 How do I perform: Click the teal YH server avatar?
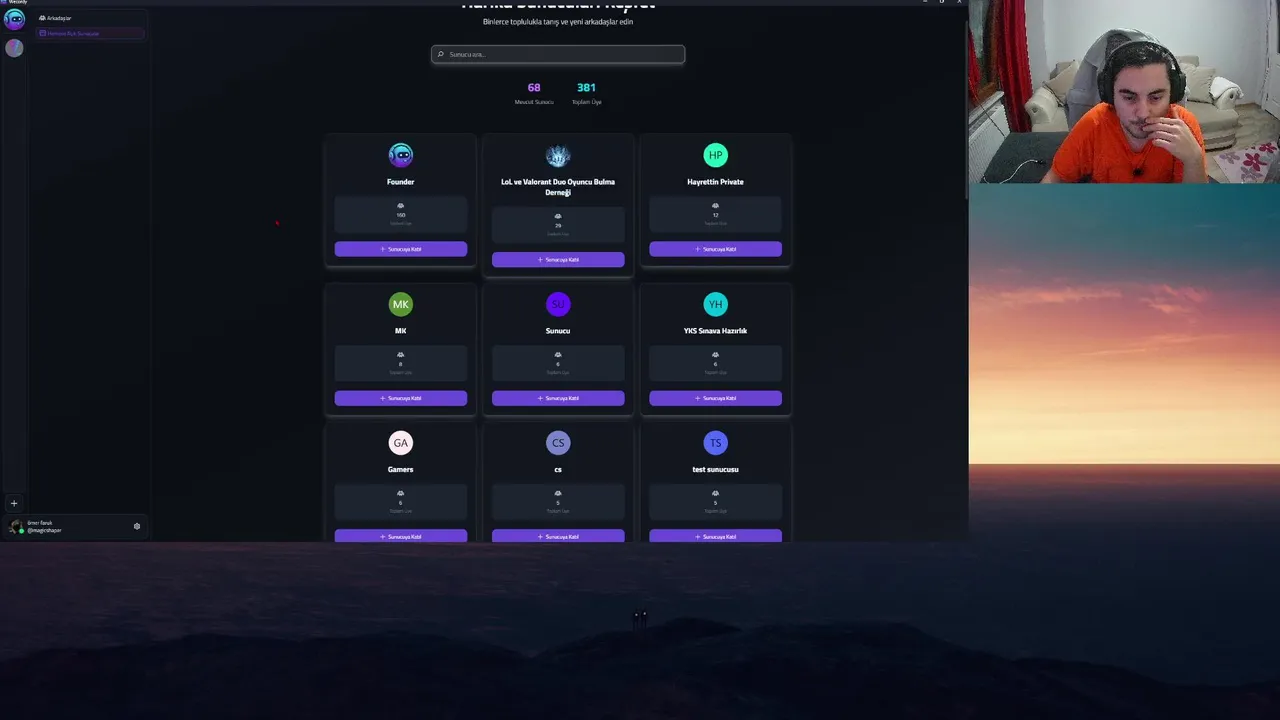(715, 304)
